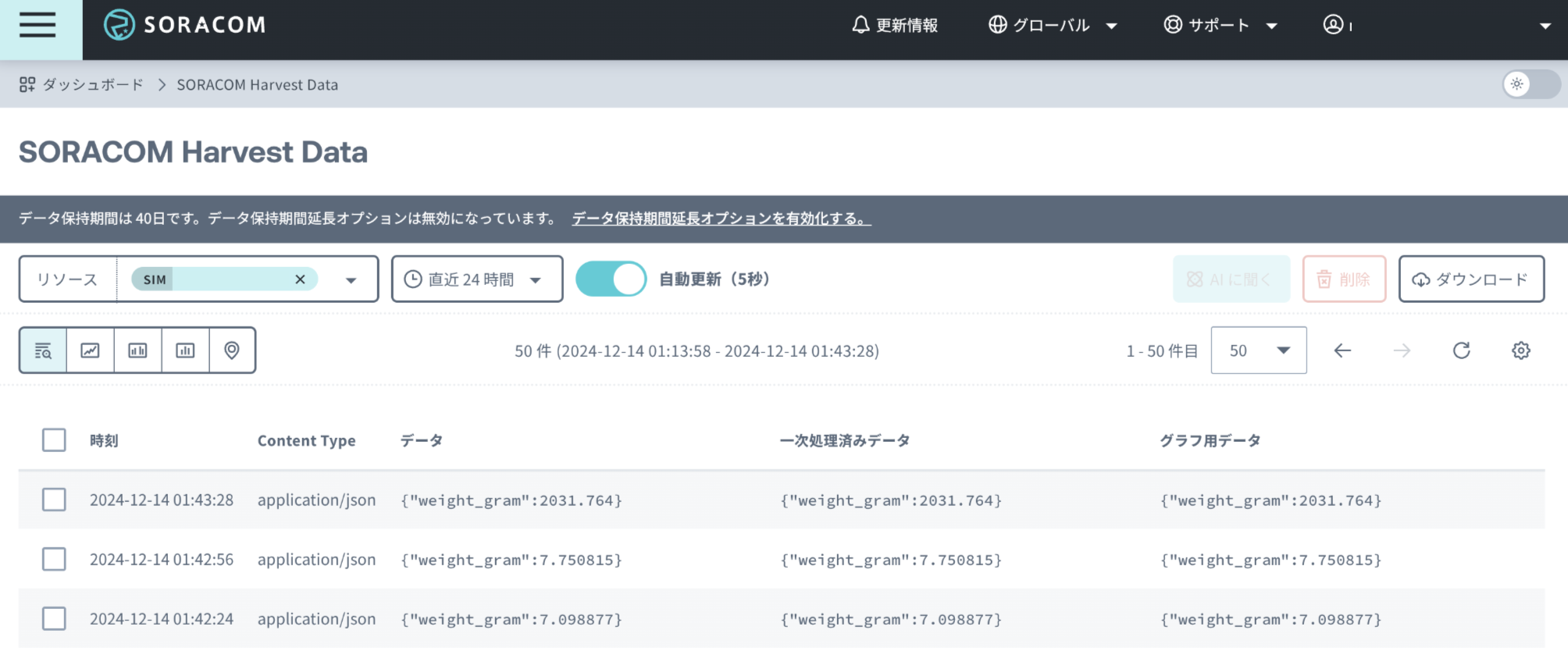Click the SORACOM Harvest Data page heading
This screenshot has height=648, width=1568.
pyautogui.click(x=193, y=152)
